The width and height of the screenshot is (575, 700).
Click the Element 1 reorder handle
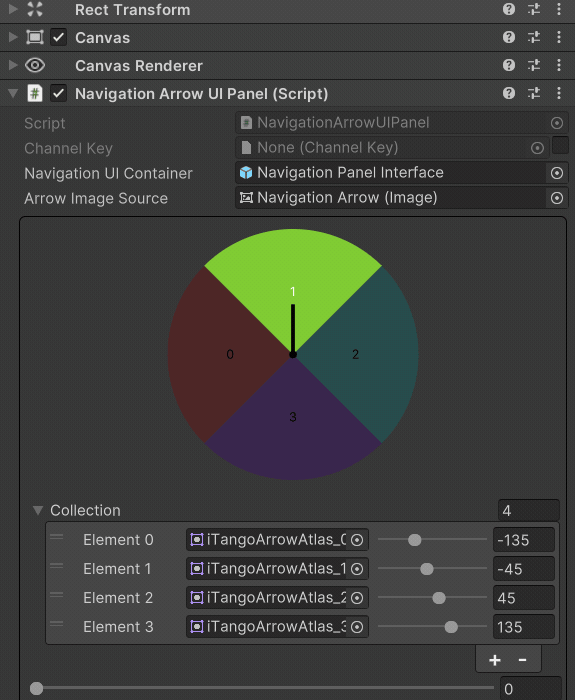coord(56,566)
